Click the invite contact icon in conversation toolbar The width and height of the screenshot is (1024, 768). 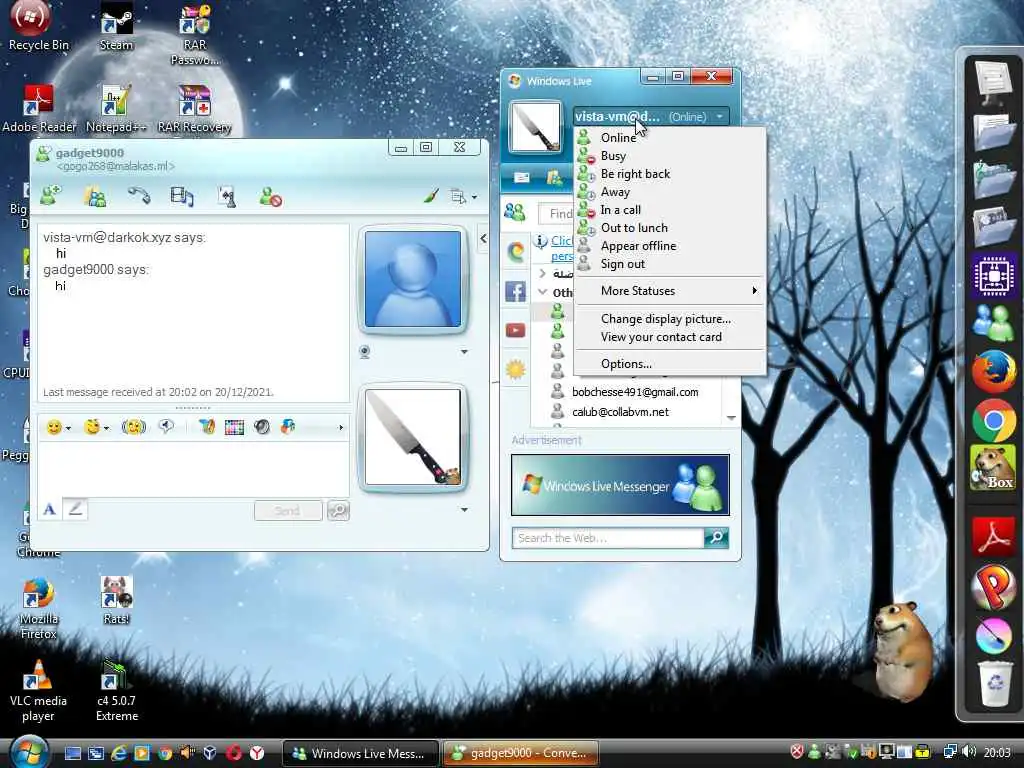point(50,196)
